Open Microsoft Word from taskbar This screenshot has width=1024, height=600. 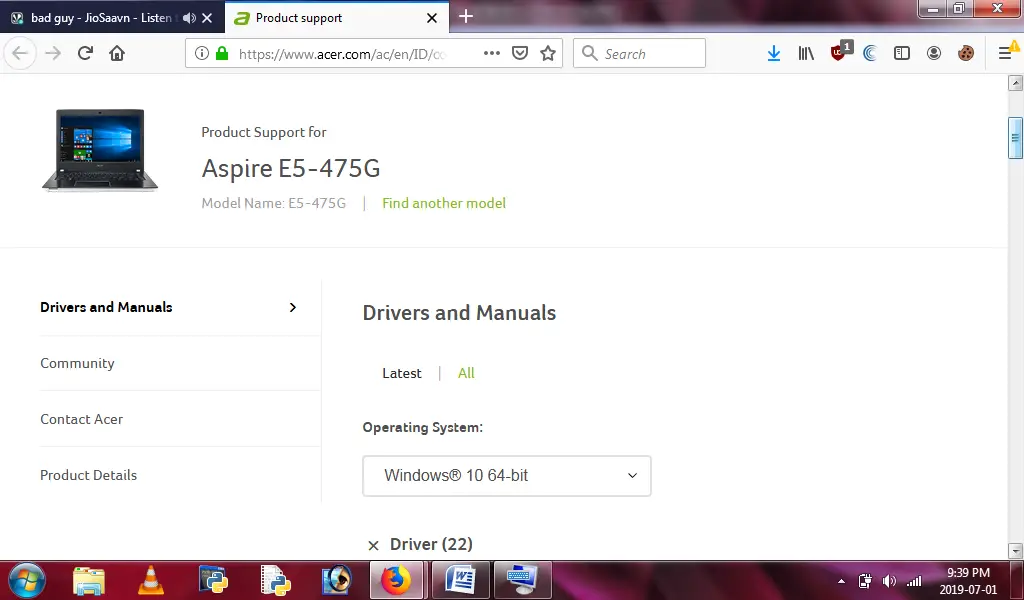tap(460, 580)
